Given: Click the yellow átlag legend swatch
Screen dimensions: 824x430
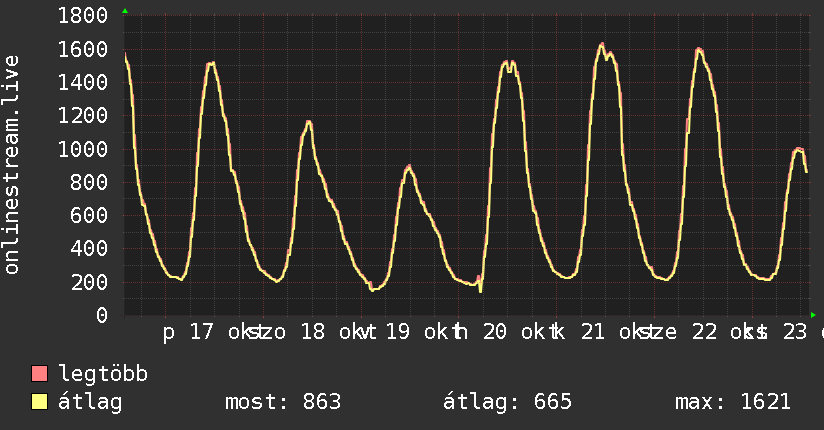Looking at the screenshot, I should (x=39, y=402).
